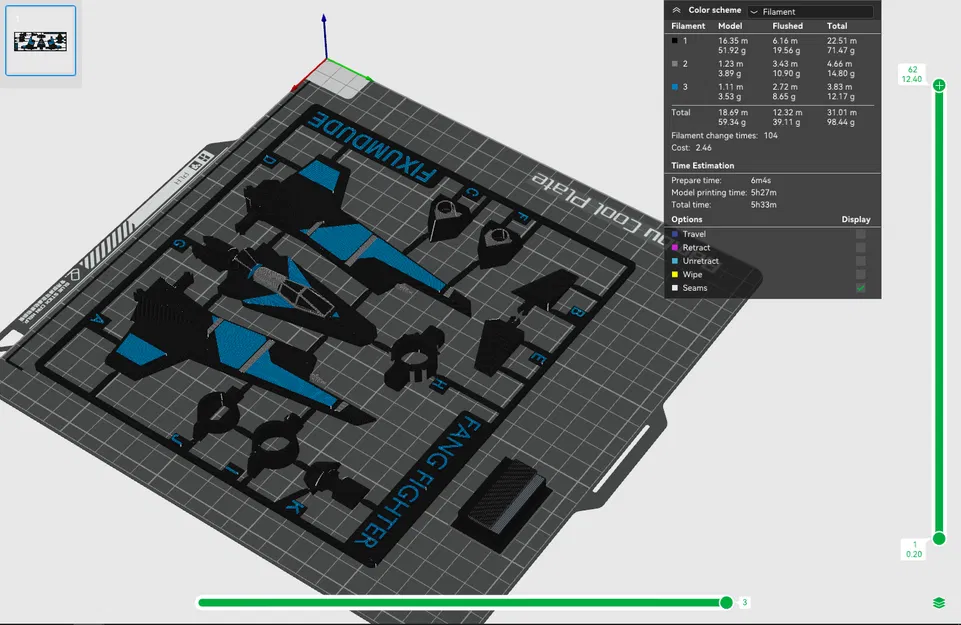Click the bottom layer label 1 / 0.20
This screenshot has height=625, width=961.
point(914,549)
